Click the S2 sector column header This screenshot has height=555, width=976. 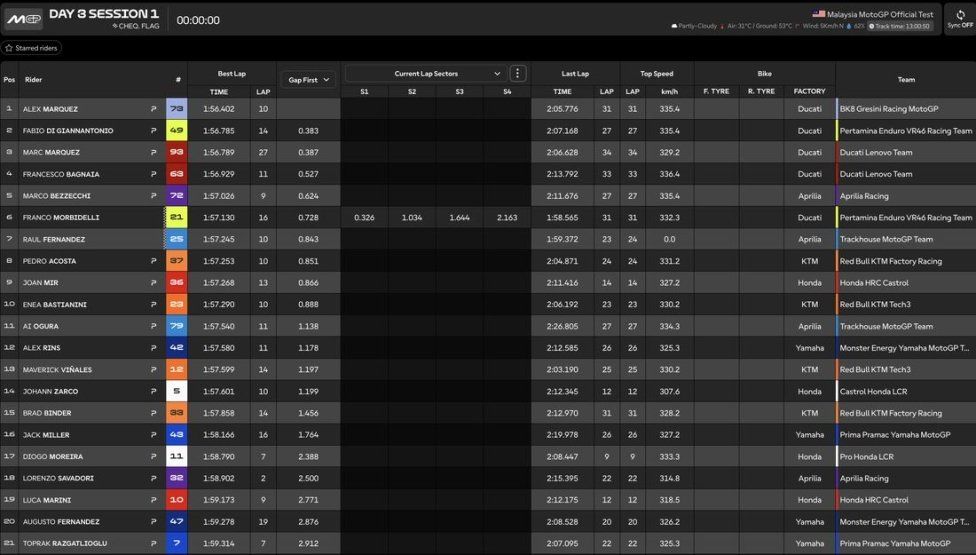[412, 91]
